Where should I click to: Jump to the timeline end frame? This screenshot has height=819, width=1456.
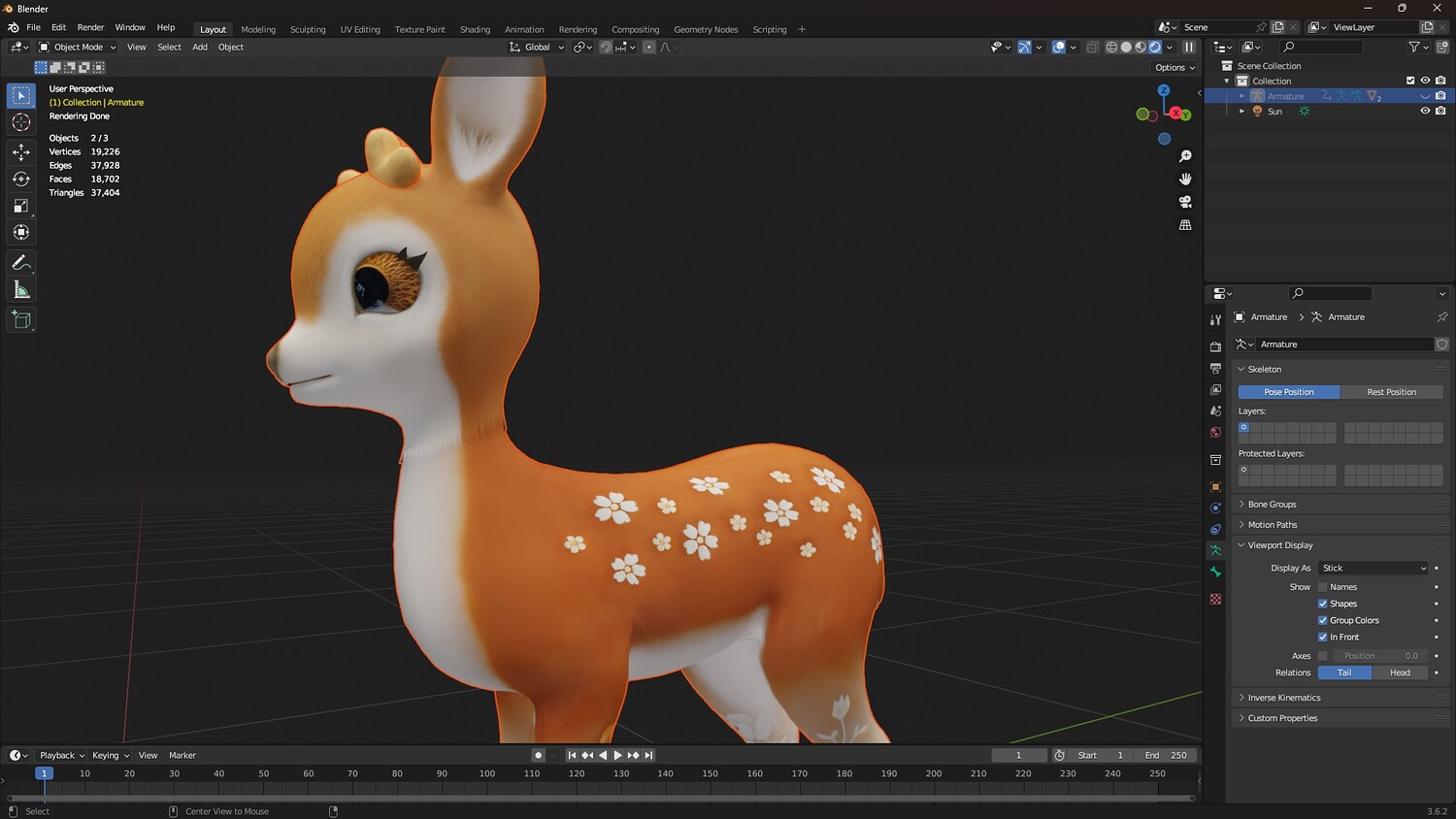click(x=648, y=755)
